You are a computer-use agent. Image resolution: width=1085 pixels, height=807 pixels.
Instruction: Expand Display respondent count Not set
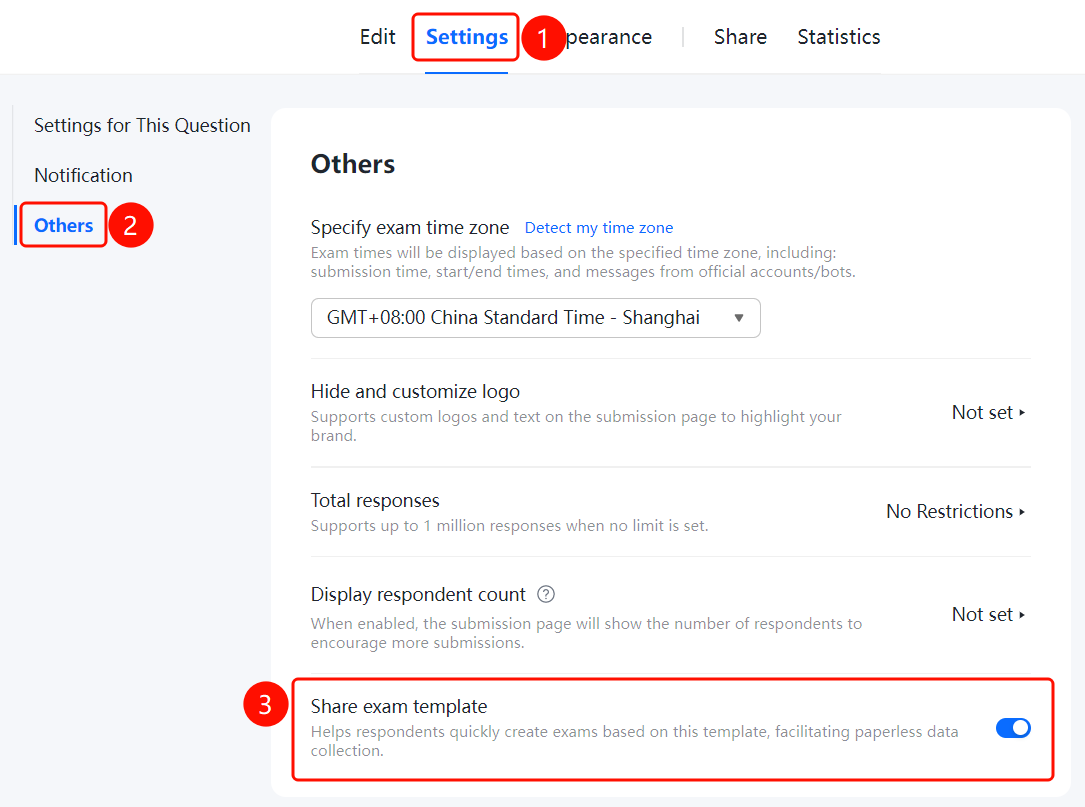pyautogui.click(x=988, y=615)
